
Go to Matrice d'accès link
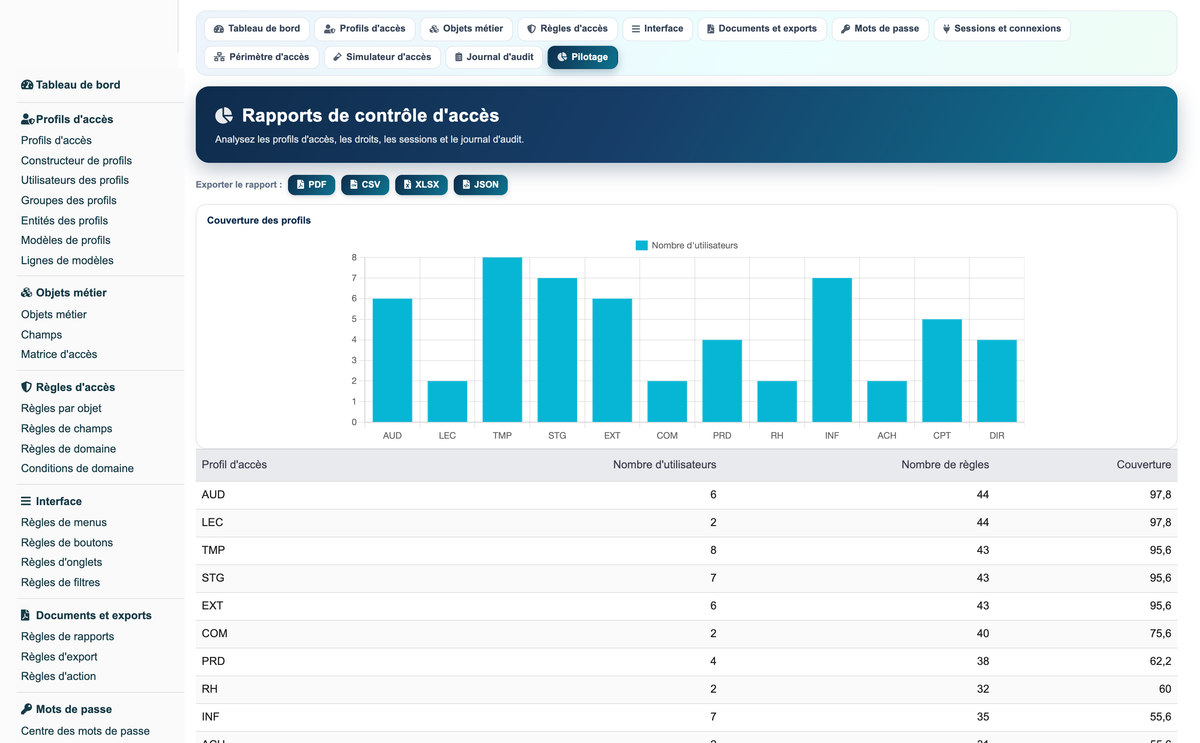(59, 354)
